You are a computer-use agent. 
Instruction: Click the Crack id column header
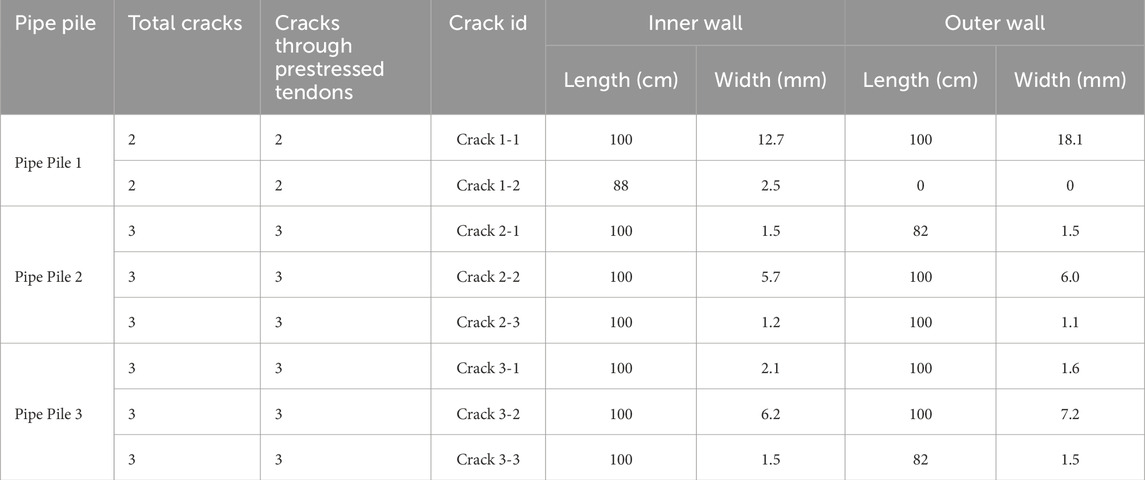488,23
